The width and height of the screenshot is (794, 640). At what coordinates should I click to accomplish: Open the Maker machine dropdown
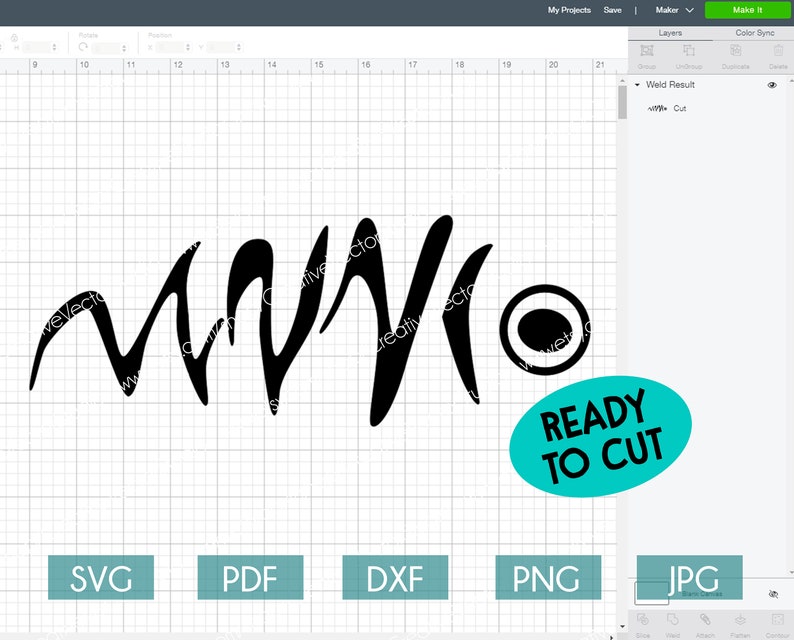pyautogui.click(x=674, y=10)
